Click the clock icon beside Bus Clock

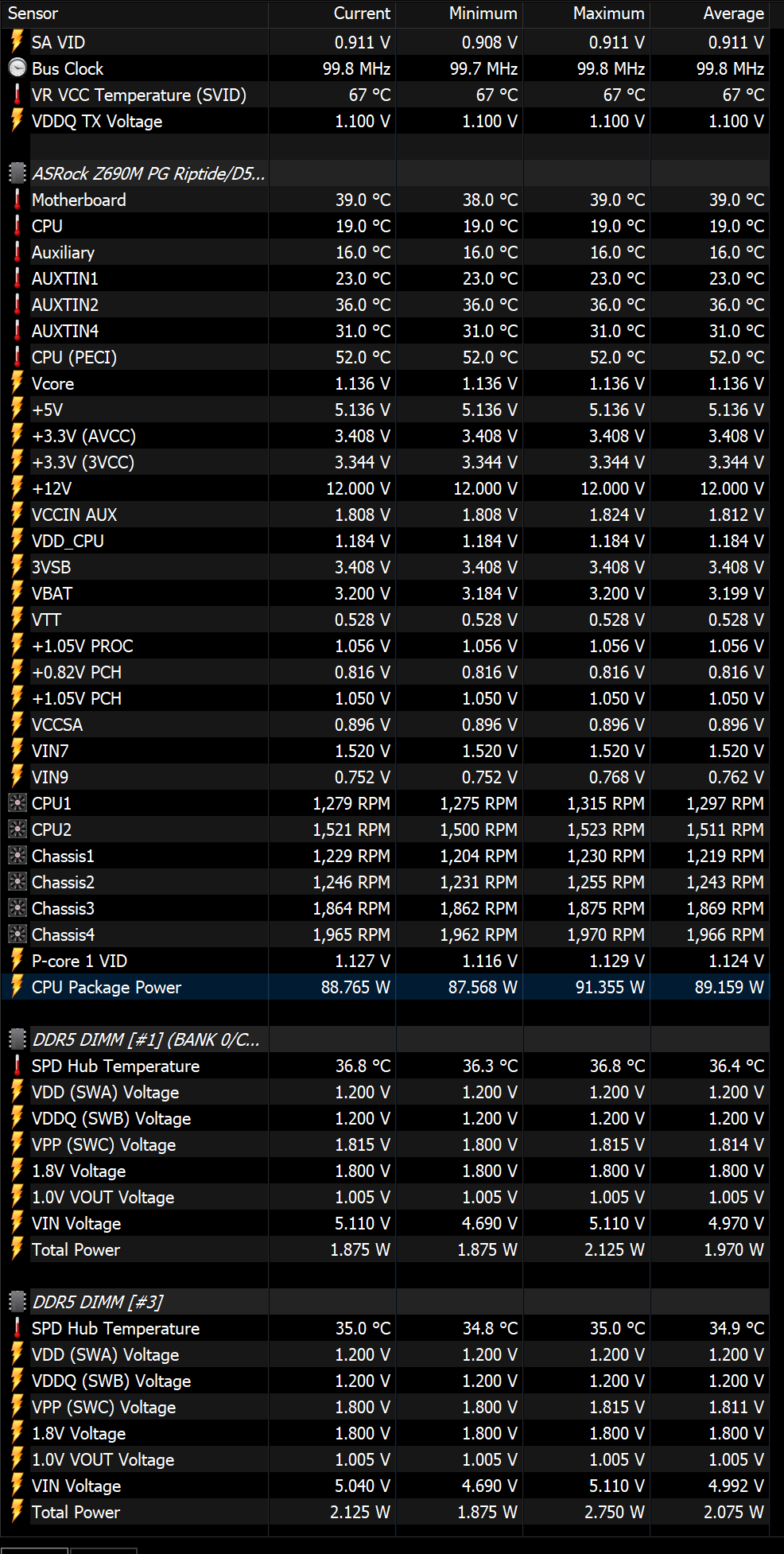(x=17, y=68)
